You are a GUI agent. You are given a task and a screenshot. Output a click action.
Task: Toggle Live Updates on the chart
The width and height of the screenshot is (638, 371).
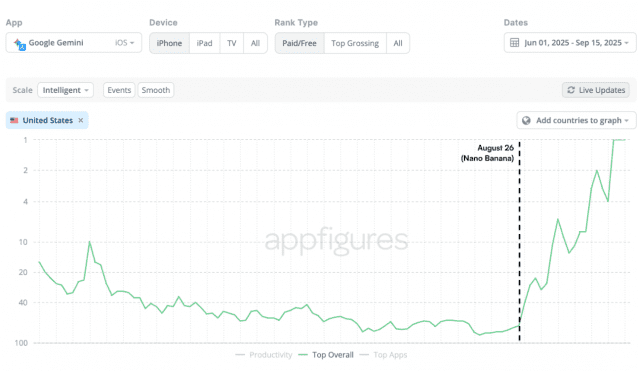pos(596,90)
